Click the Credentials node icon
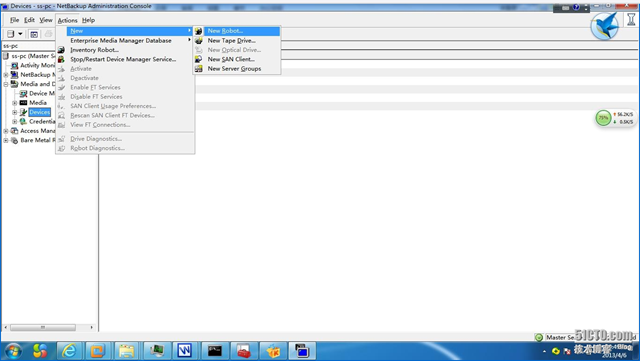640x361 pixels. click(23, 122)
